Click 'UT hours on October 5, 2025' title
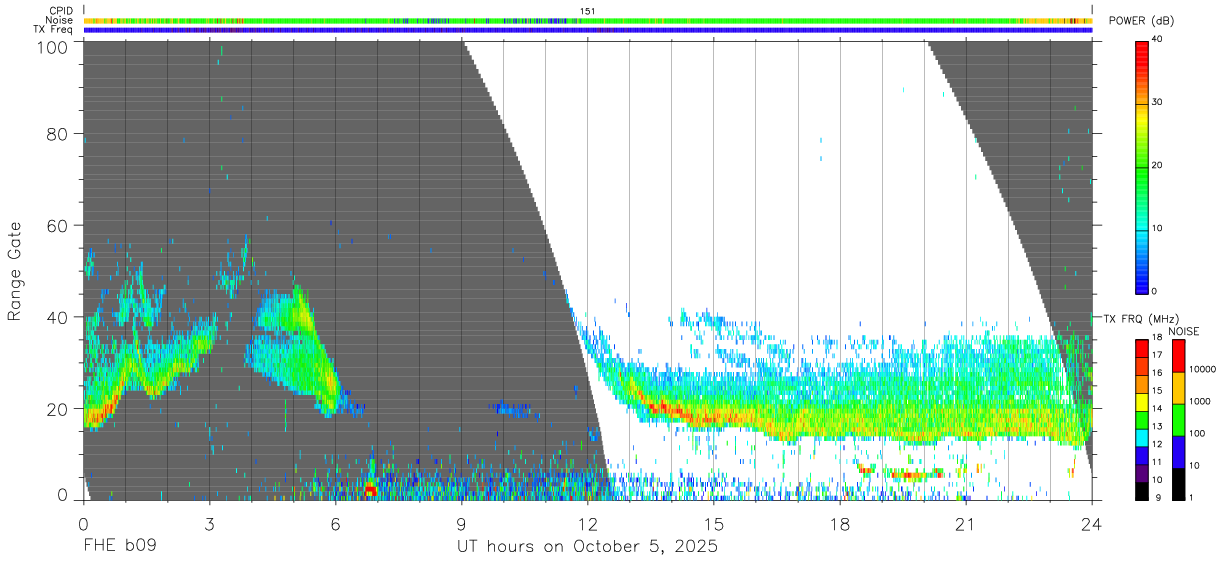The width and height of the screenshot is (1228, 567). 587,547
